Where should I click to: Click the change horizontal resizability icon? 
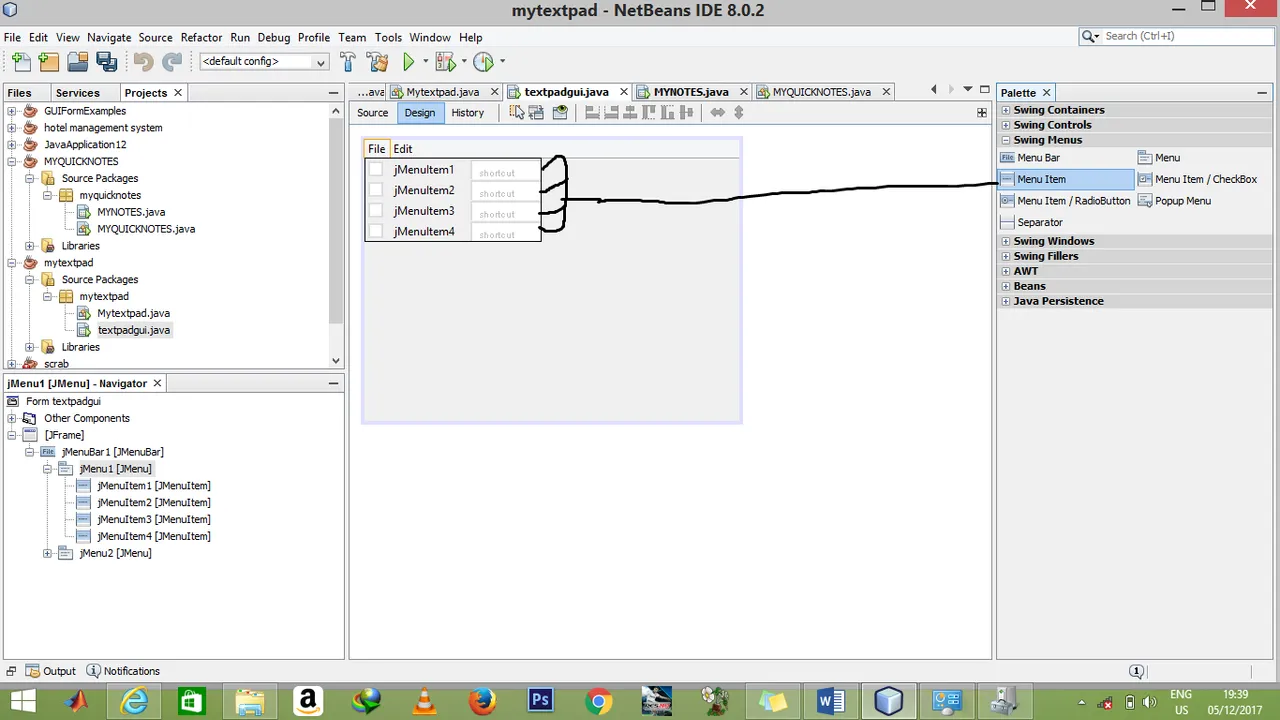[x=717, y=112]
